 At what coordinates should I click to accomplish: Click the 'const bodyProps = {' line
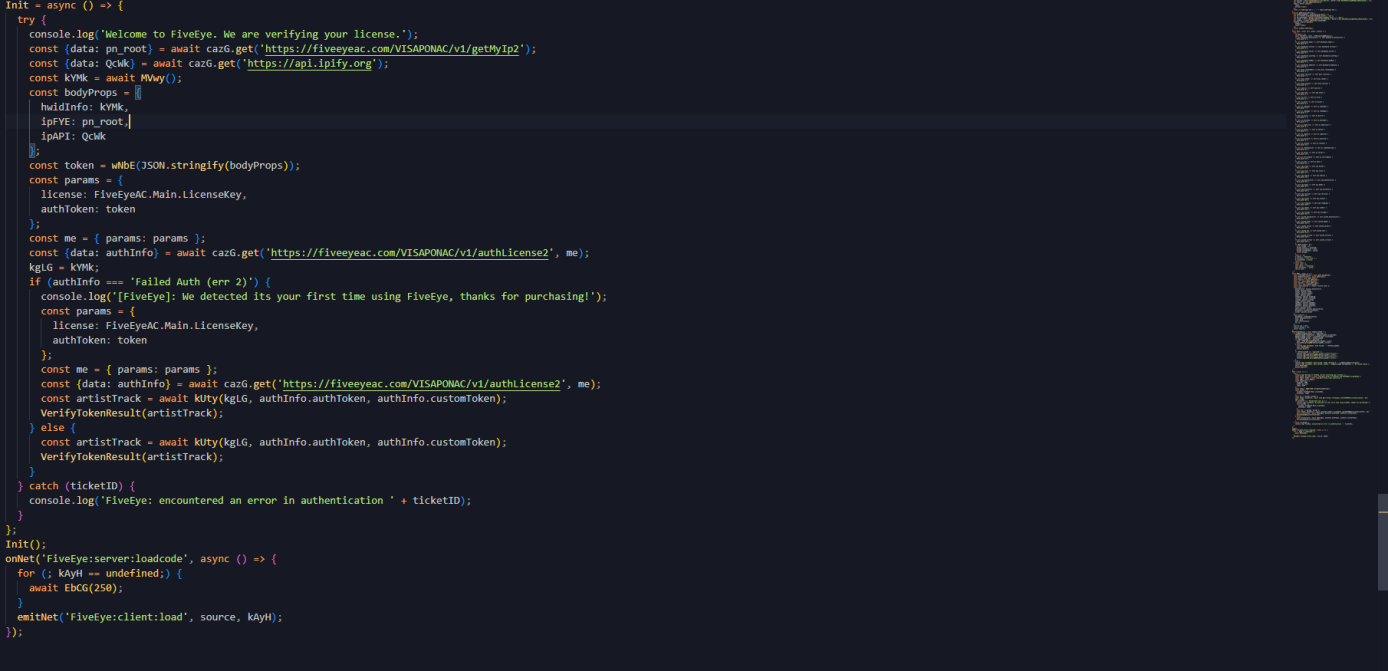[x=86, y=92]
